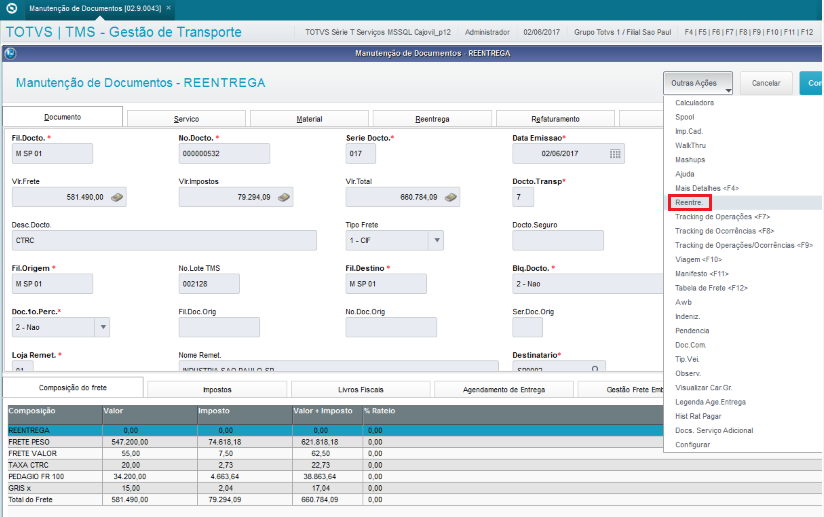
Task: Open the Outras Ações dropdown button
Action: [698, 83]
